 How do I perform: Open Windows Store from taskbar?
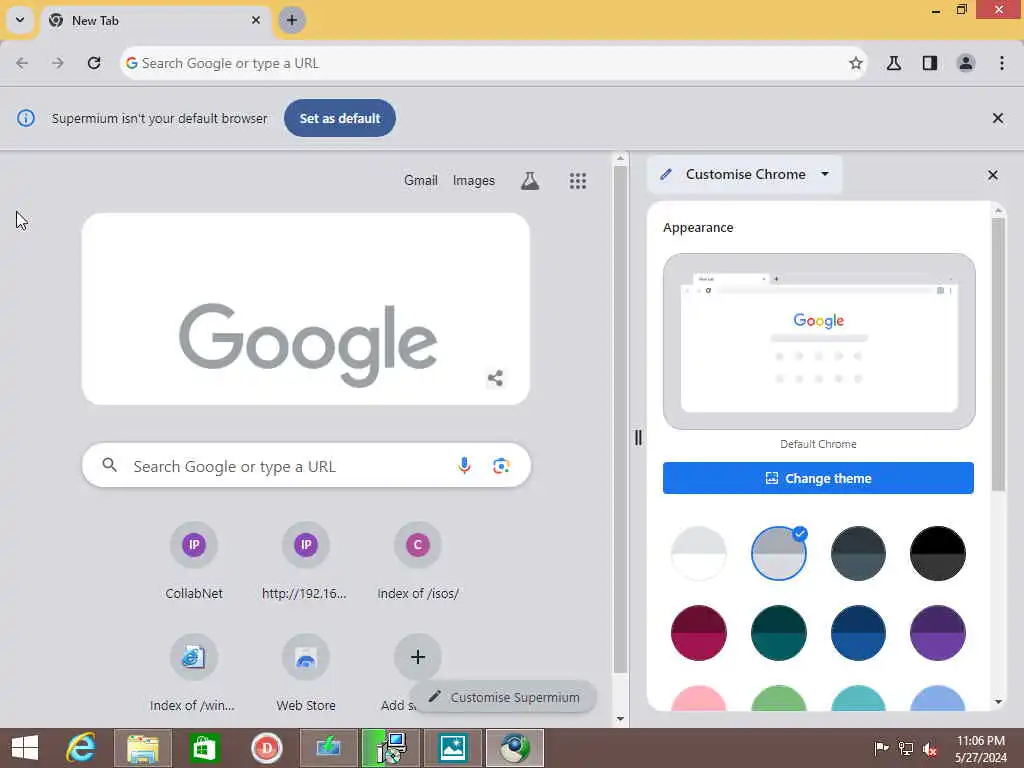(204, 748)
